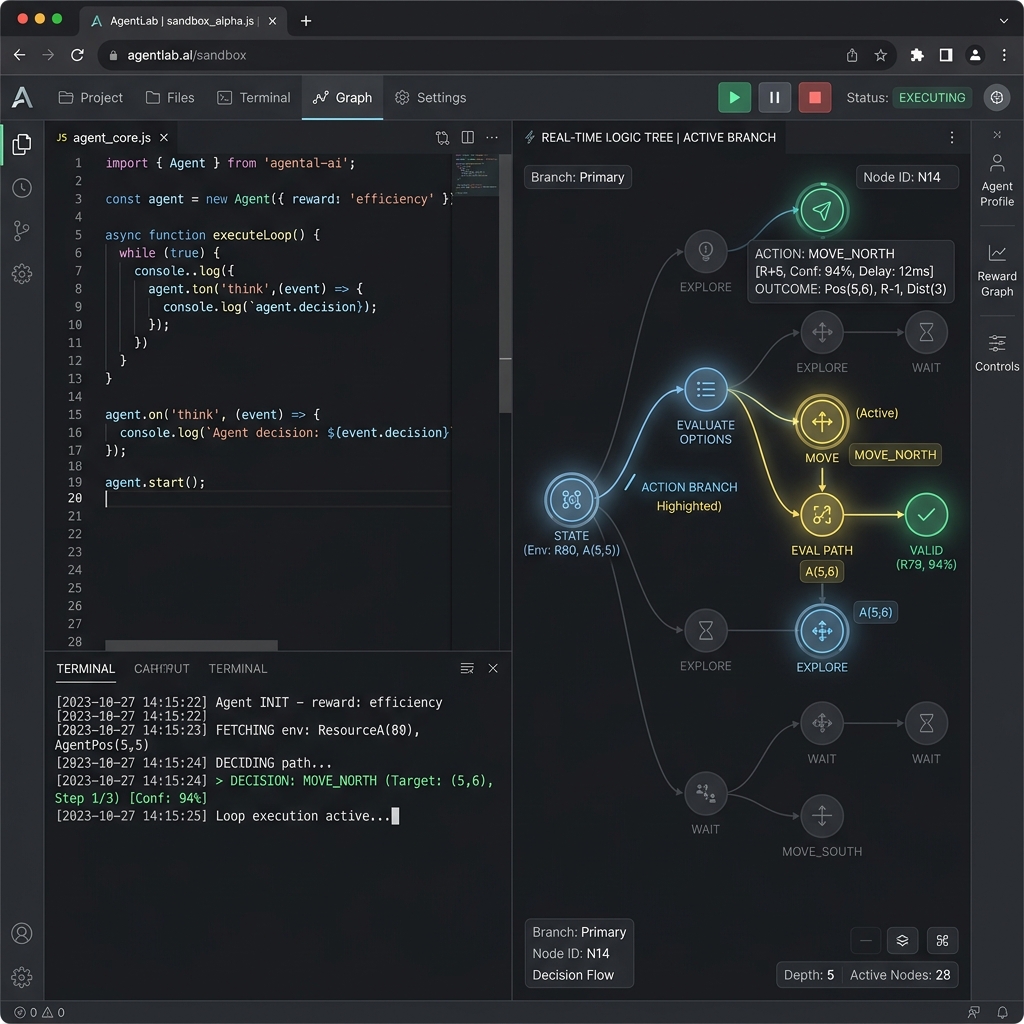Image resolution: width=1024 pixels, height=1024 pixels.
Task: Select the green VALID checkmark node
Action: (926, 515)
